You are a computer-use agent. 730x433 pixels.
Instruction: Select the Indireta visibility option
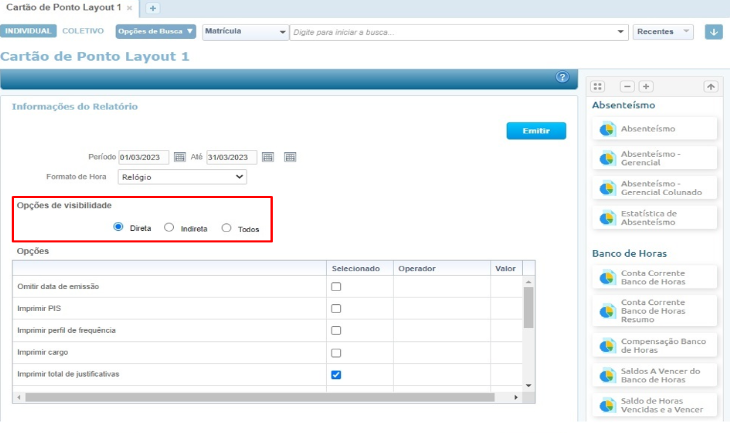169,228
